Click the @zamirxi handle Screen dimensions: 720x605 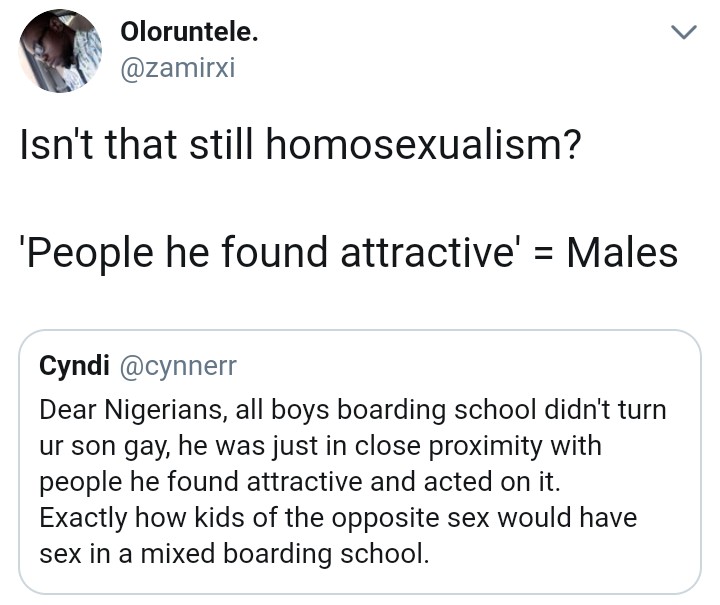(177, 70)
